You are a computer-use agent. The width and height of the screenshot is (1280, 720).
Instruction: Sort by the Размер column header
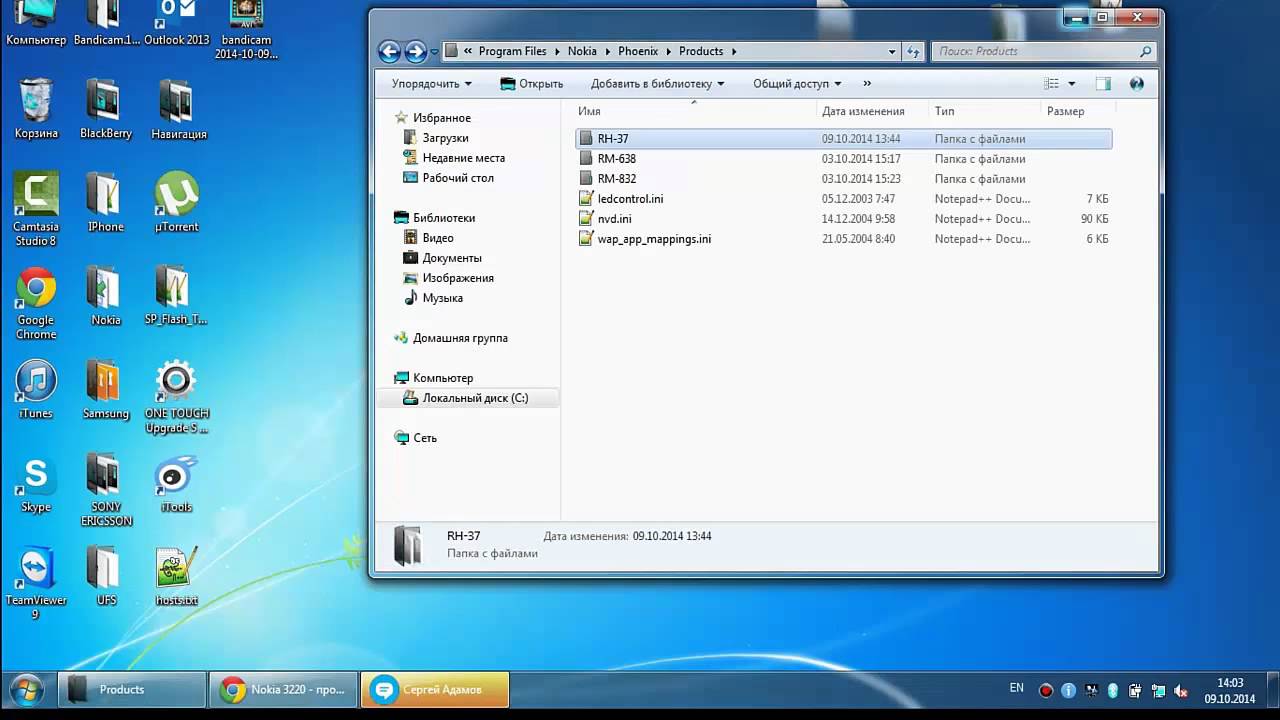[1077, 111]
